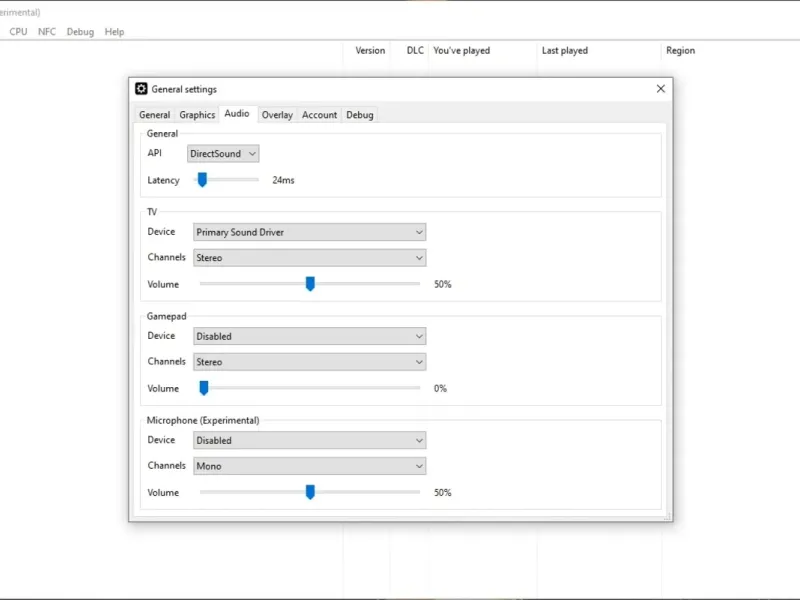
Task: Adjust the Latency slider handle
Action: (x=203, y=180)
